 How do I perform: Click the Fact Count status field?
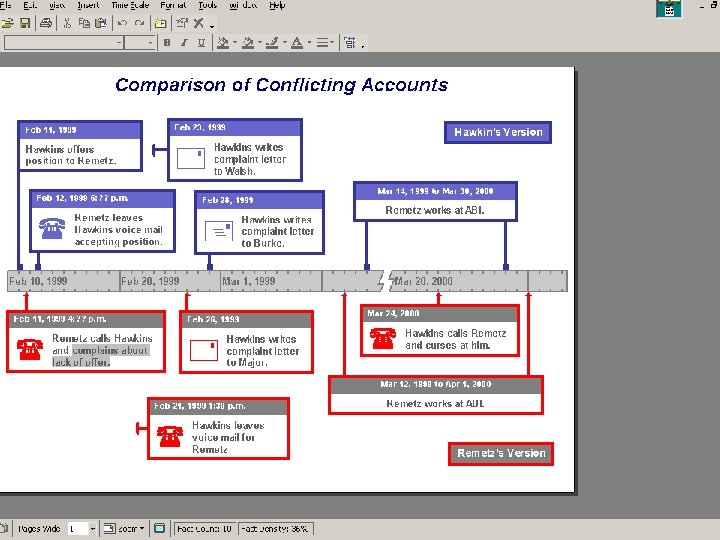point(205,529)
